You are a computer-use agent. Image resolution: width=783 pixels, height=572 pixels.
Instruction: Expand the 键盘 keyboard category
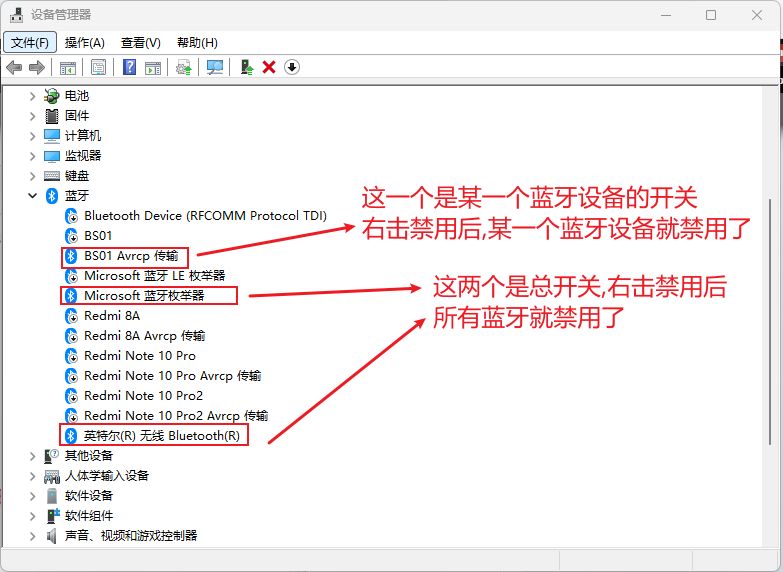(x=32, y=176)
